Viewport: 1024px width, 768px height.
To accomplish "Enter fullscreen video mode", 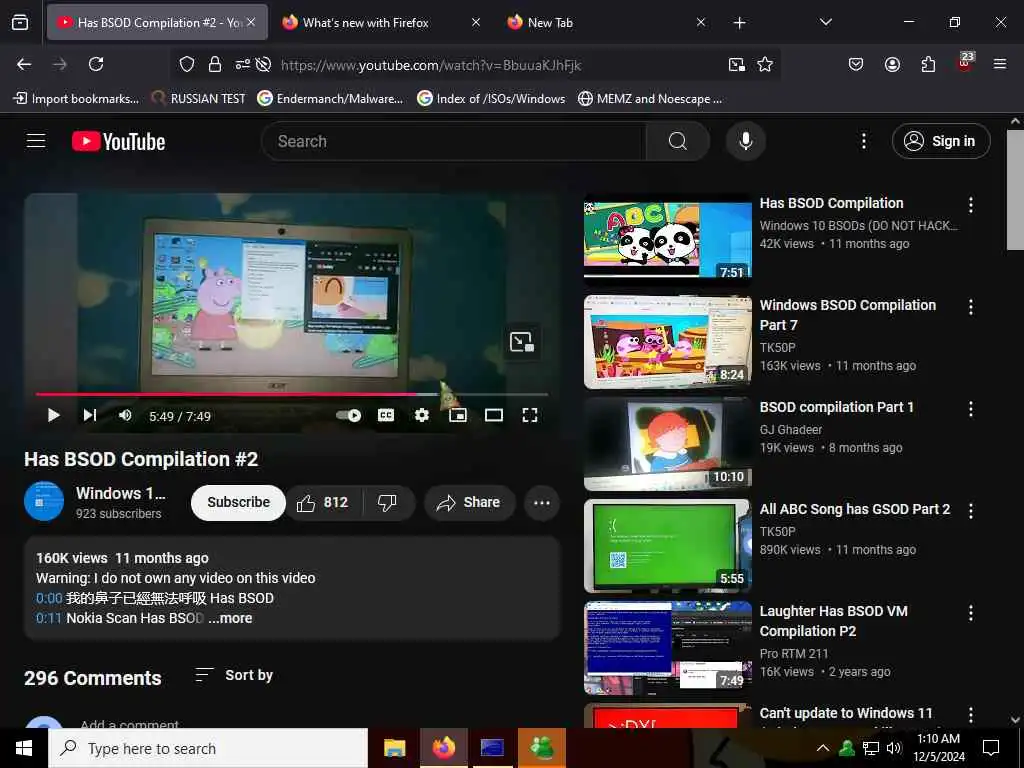I will [530, 415].
